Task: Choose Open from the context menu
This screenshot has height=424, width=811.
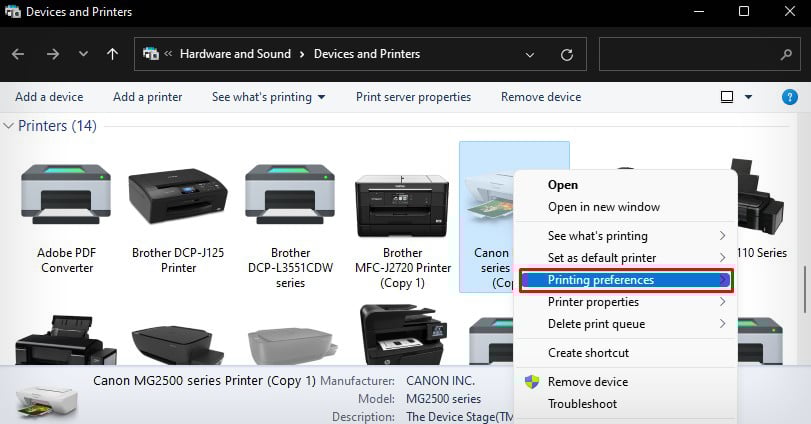Action: tap(563, 185)
